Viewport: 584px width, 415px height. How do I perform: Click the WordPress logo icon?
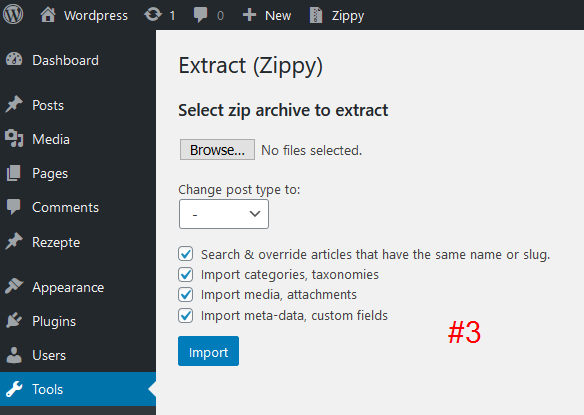click(x=13, y=15)
